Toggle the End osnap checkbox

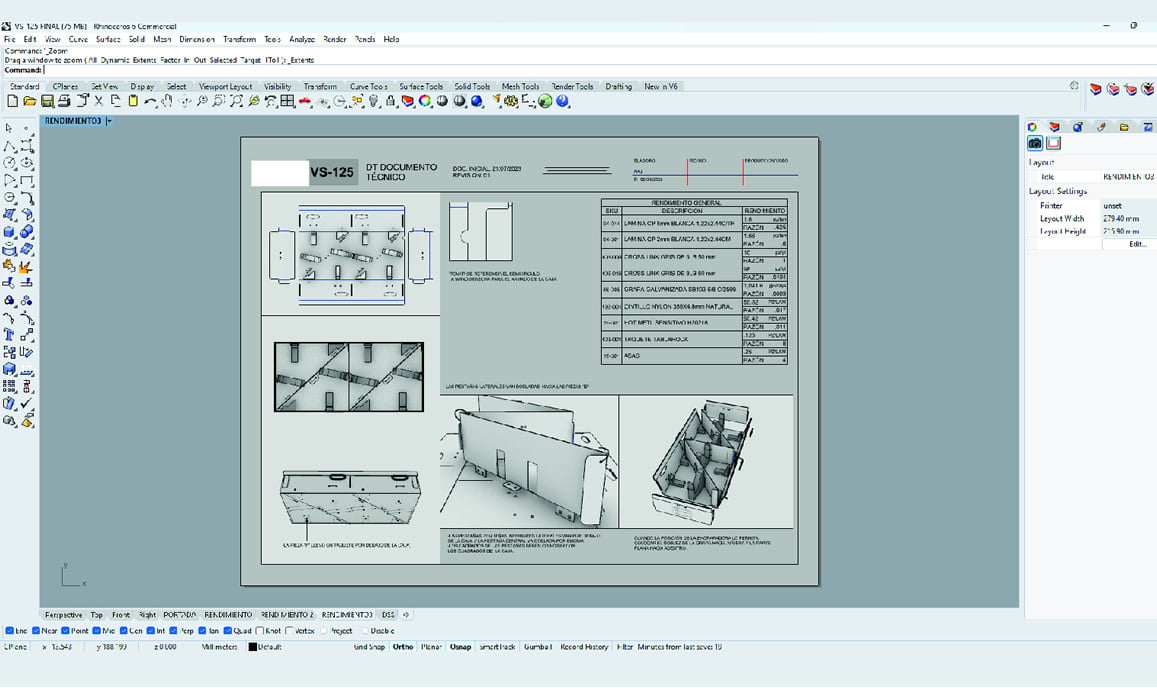tap(10, 631)
